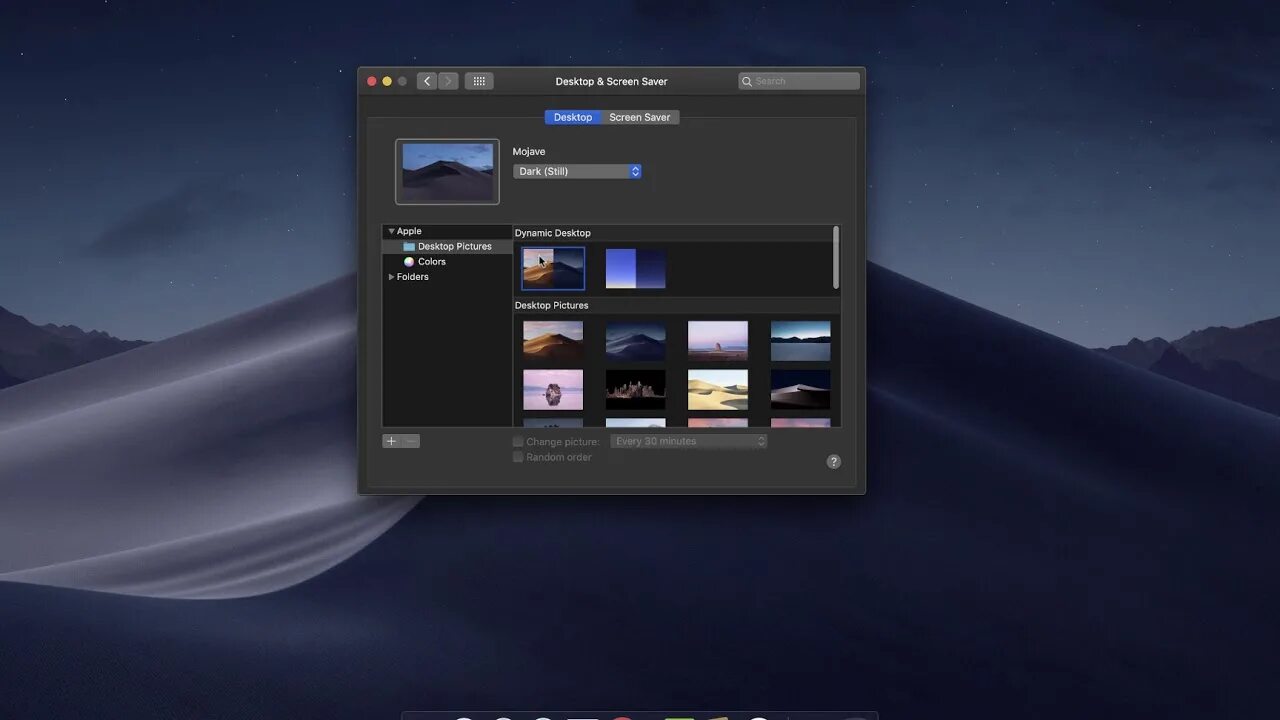Click the Mojave wallpaper name label

click(529, 152)
